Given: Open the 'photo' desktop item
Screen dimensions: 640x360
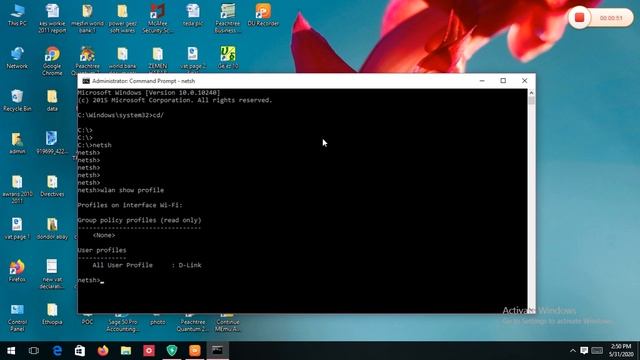Looking at the screenshot, I should click(x=158, y=320).
